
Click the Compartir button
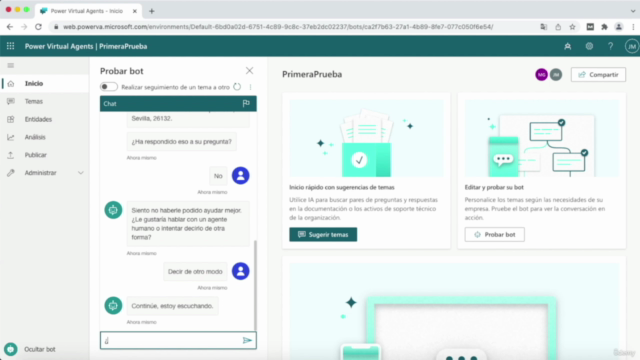[598, 75]
